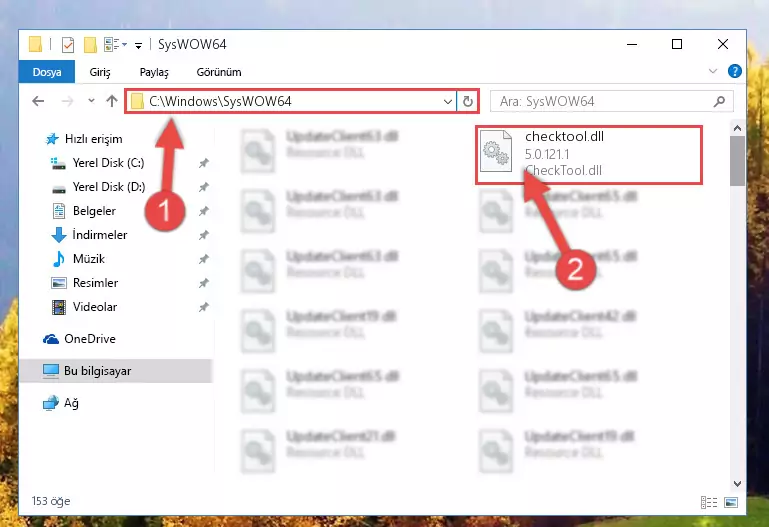Open the Dosya file menu

point(47,72)
